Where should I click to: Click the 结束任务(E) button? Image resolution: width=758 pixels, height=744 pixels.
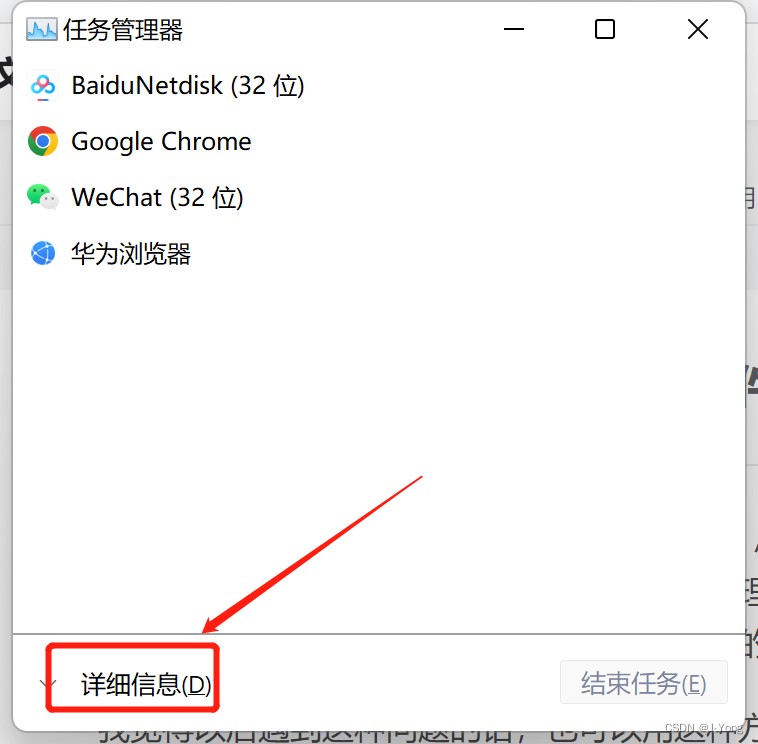(x=643, y=683)
